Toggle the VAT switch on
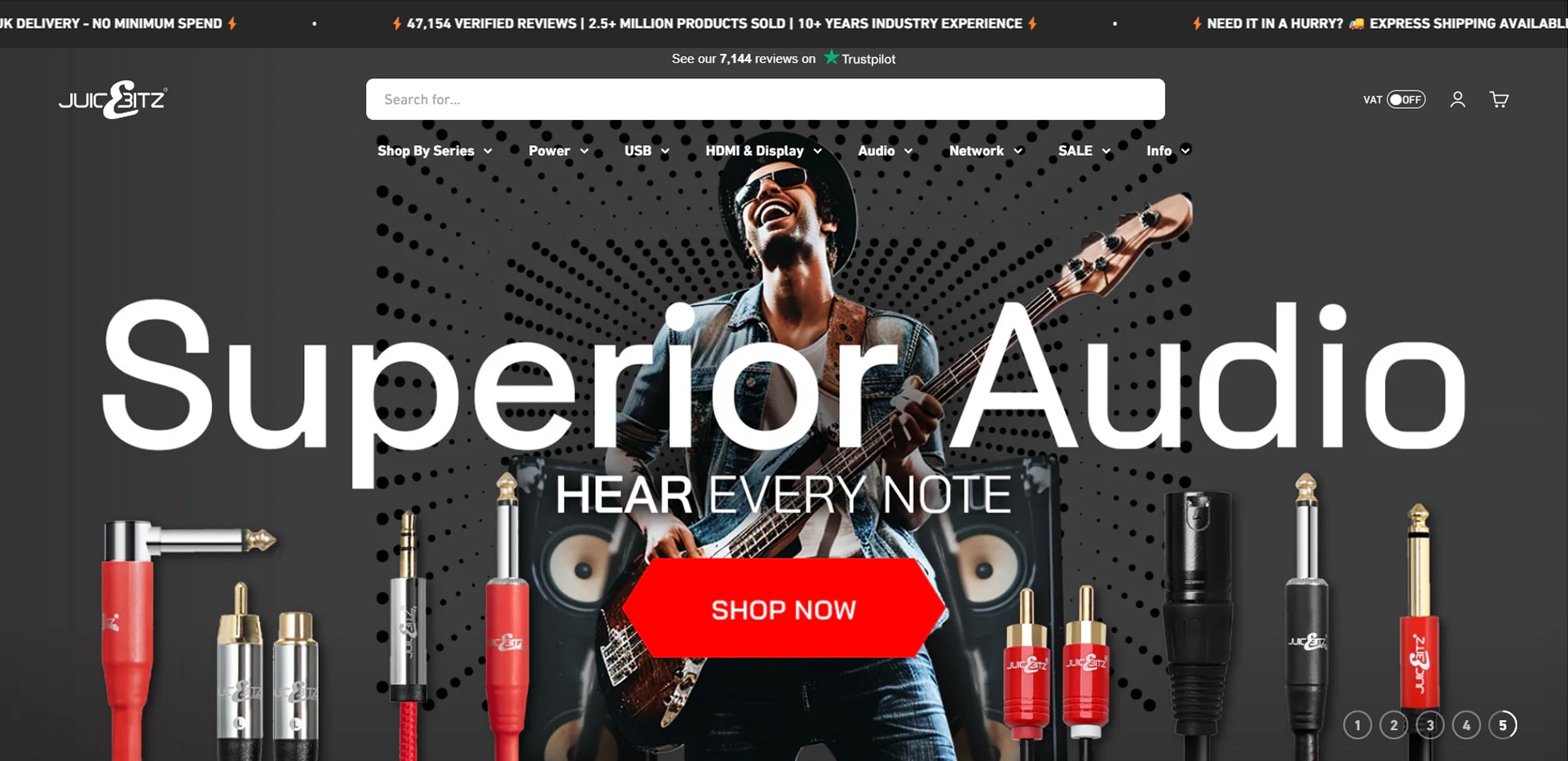Image resolution: width=1568 pixels, height=761 pixels. [1407, 100]
